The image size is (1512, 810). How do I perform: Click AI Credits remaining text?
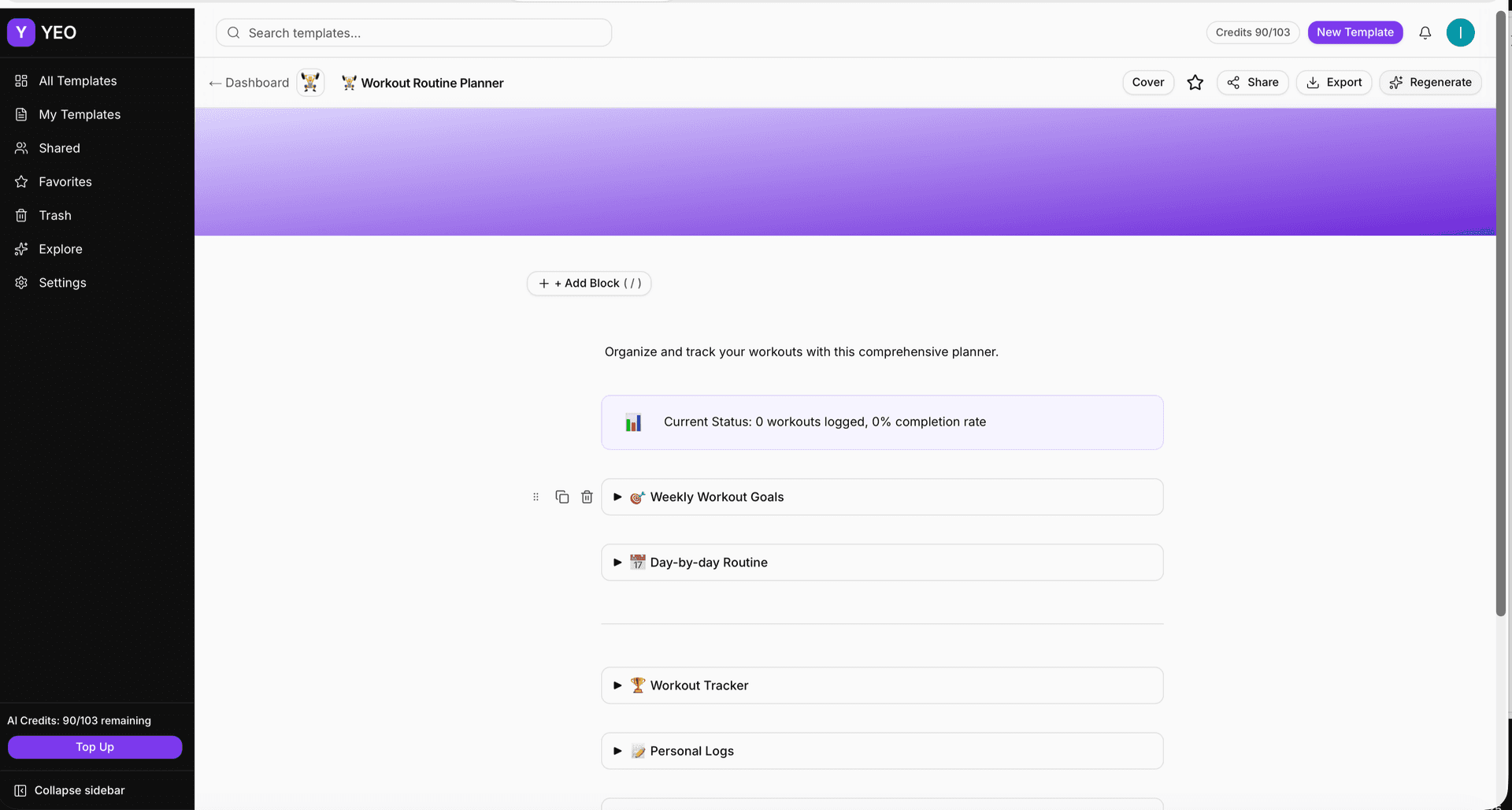[79, 720]
